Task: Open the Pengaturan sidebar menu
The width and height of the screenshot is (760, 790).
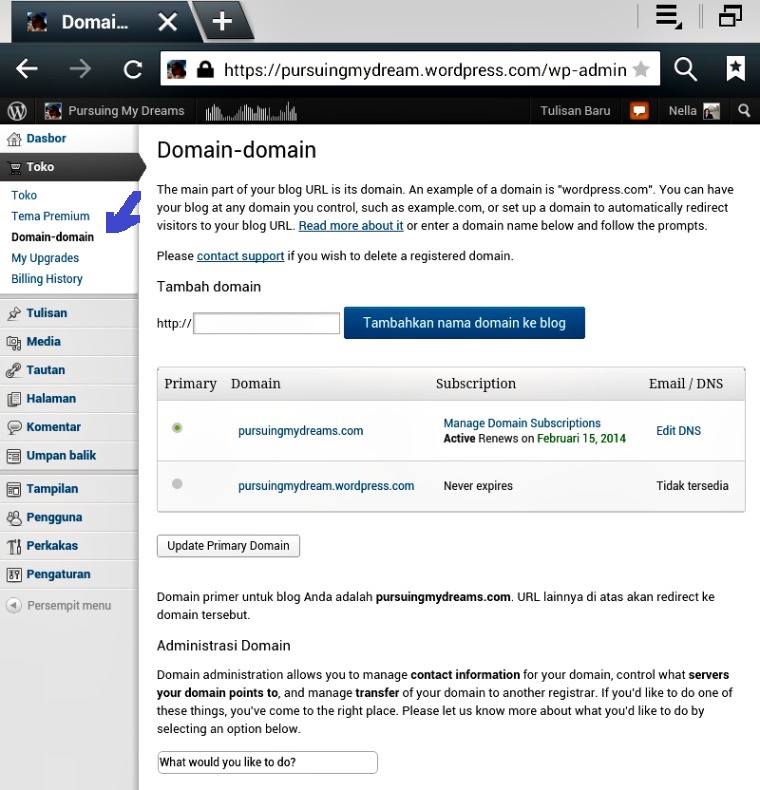Action: pyautogui.click(x=58, y=574)
